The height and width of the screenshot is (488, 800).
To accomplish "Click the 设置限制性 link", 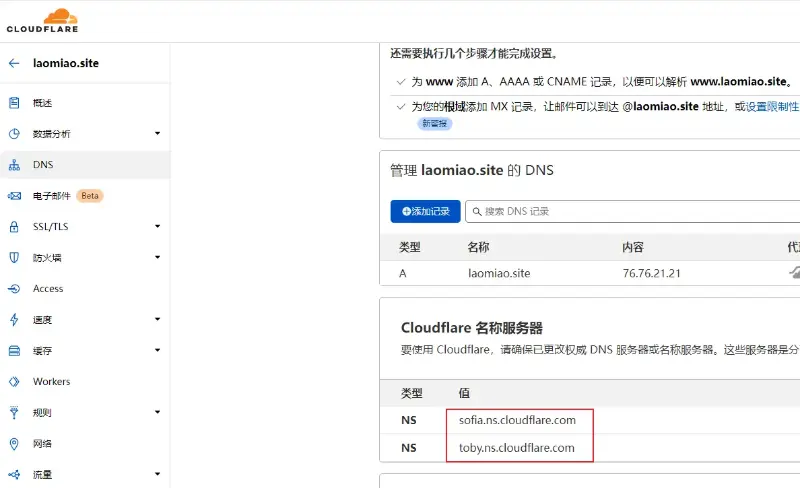I will 771,106.
